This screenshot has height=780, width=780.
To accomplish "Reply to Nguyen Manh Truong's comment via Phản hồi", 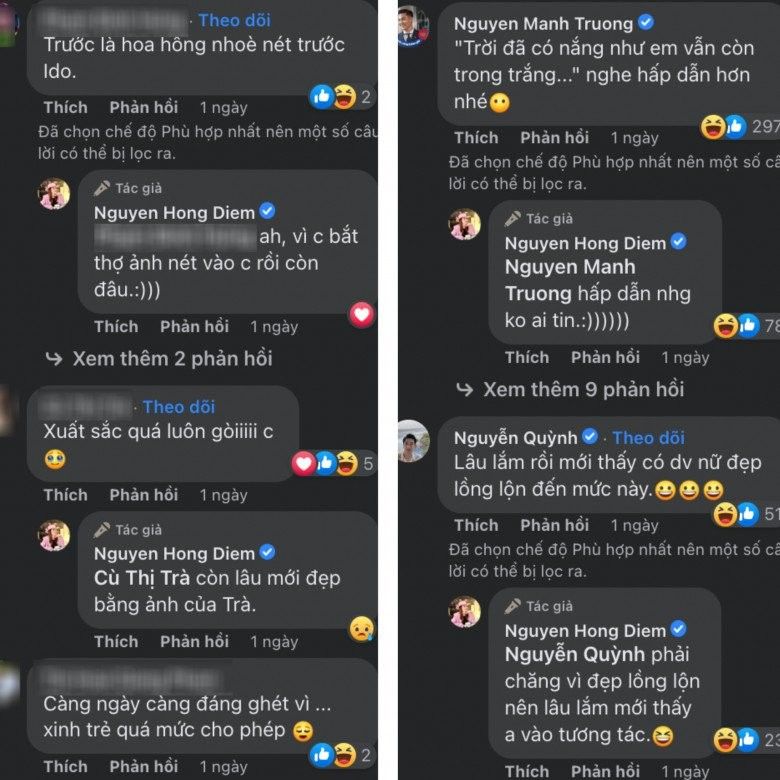I will pos(555,138).
